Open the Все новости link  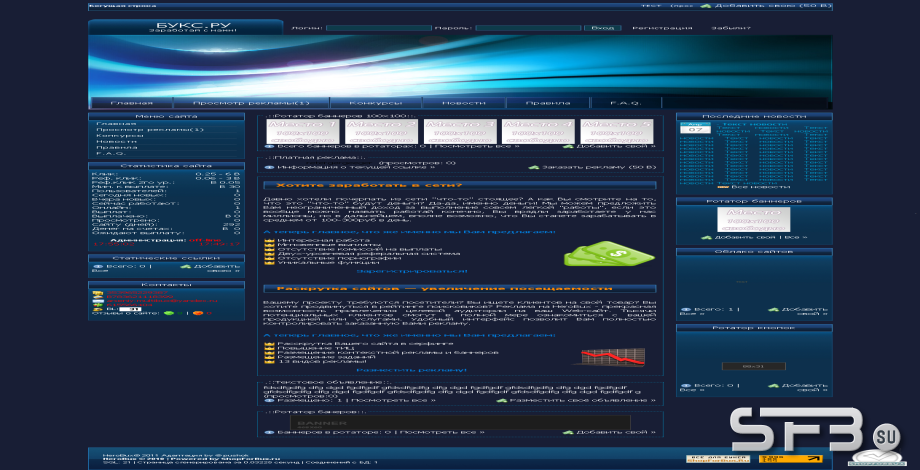(760, 187)
